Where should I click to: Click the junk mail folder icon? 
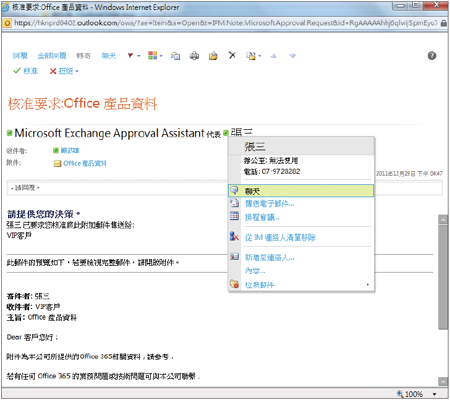[x=234, y=284]
